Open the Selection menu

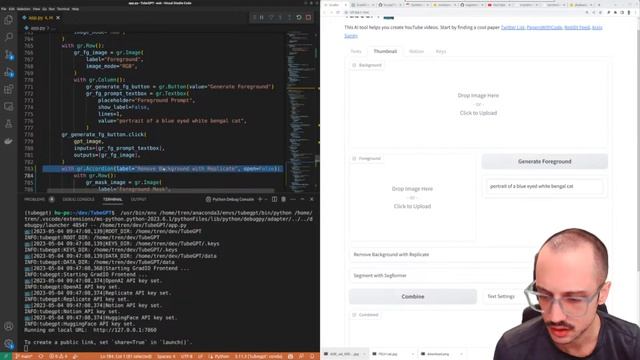pyautogui.click(x=23, y=9)
